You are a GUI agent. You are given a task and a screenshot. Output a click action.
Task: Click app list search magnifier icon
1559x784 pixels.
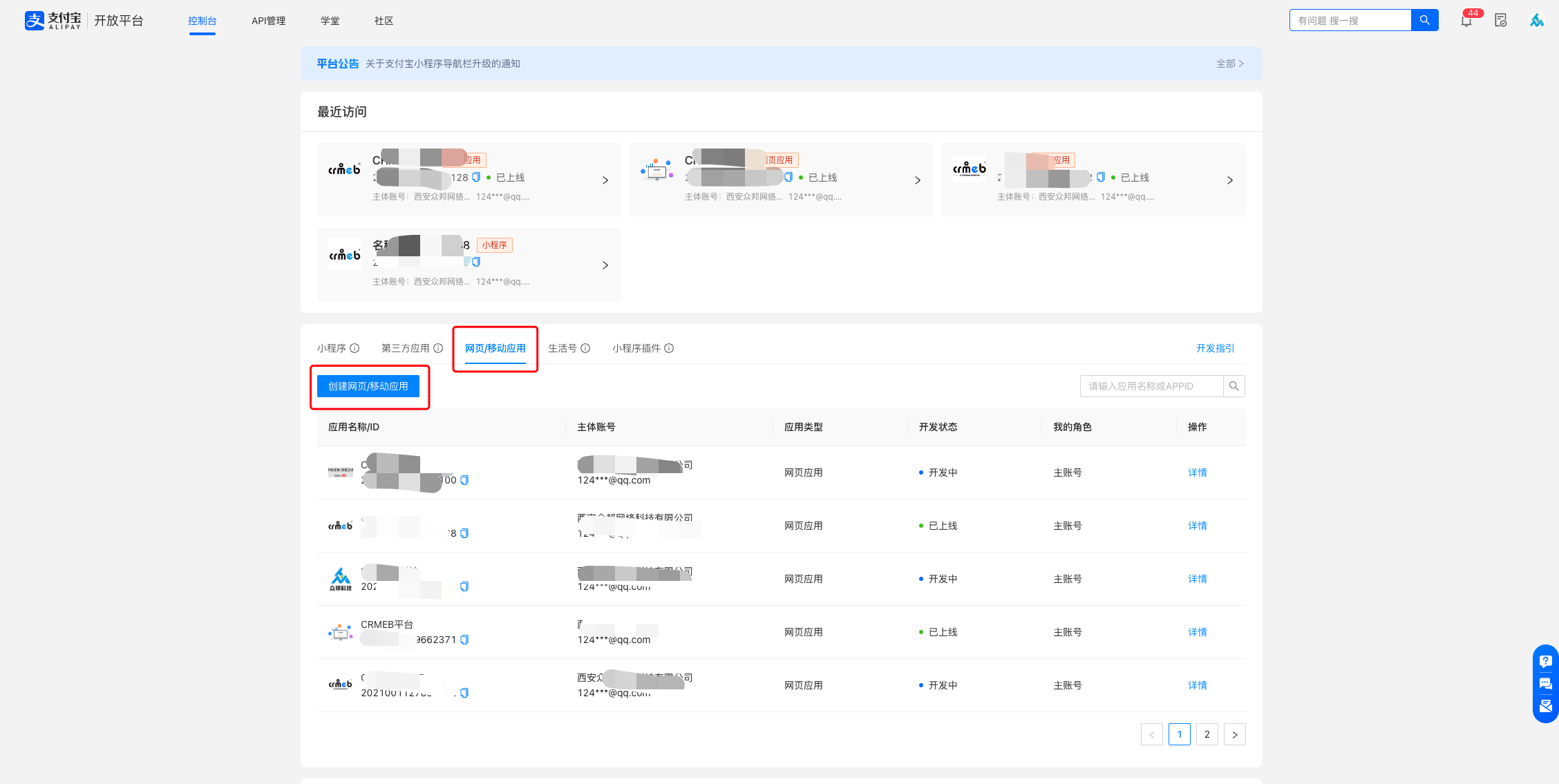[1234, 386]
